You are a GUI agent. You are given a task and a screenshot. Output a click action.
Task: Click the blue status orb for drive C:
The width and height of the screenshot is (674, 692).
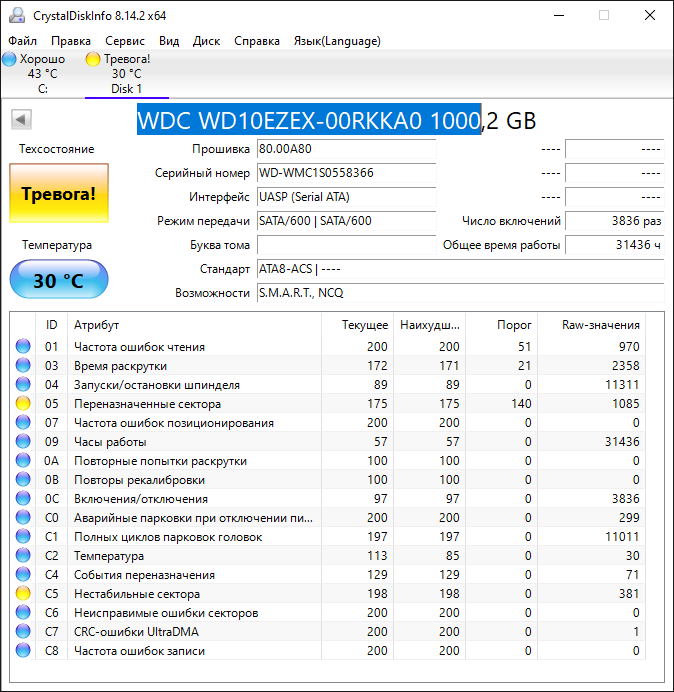[x=9, y=59]
